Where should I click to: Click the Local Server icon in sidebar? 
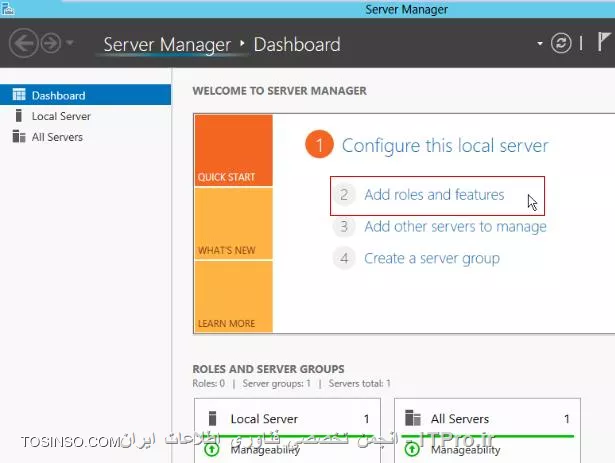[18, 116]
